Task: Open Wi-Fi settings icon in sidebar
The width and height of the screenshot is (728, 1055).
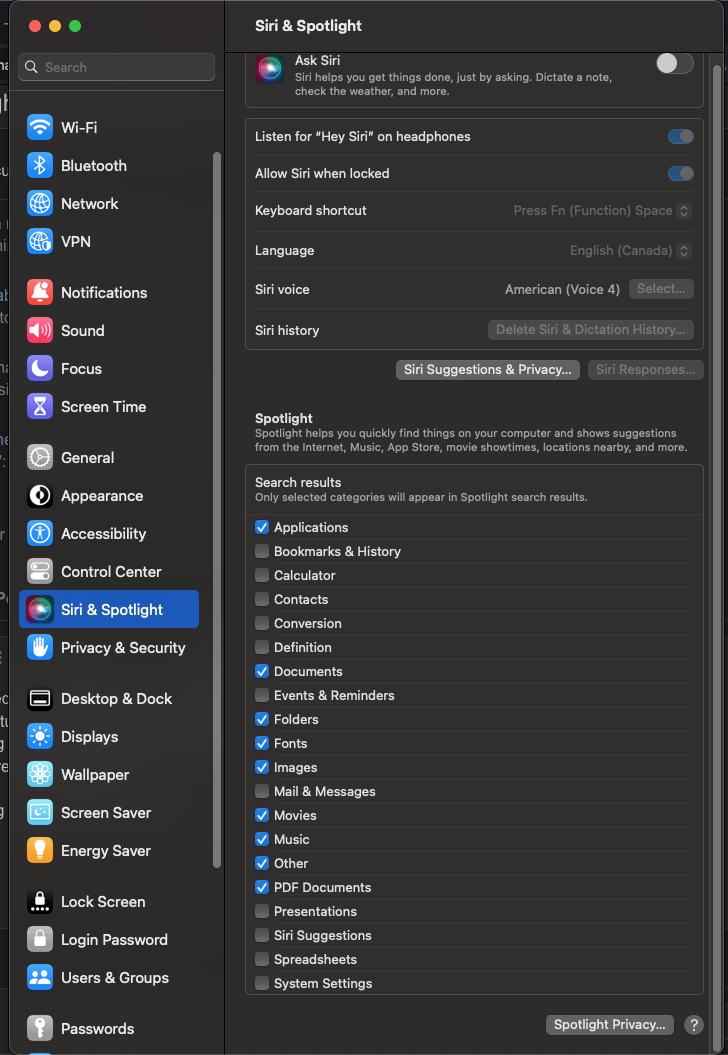Action: point(40,128)
